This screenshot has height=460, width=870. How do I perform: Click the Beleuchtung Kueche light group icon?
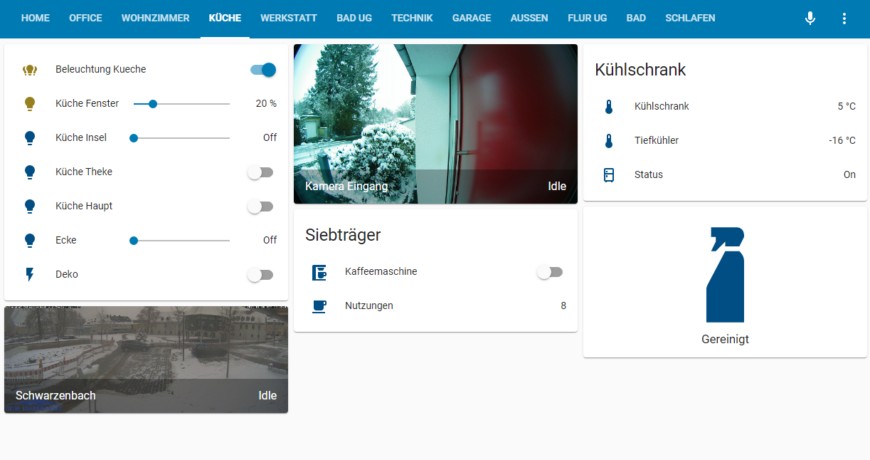pos(30,70)
